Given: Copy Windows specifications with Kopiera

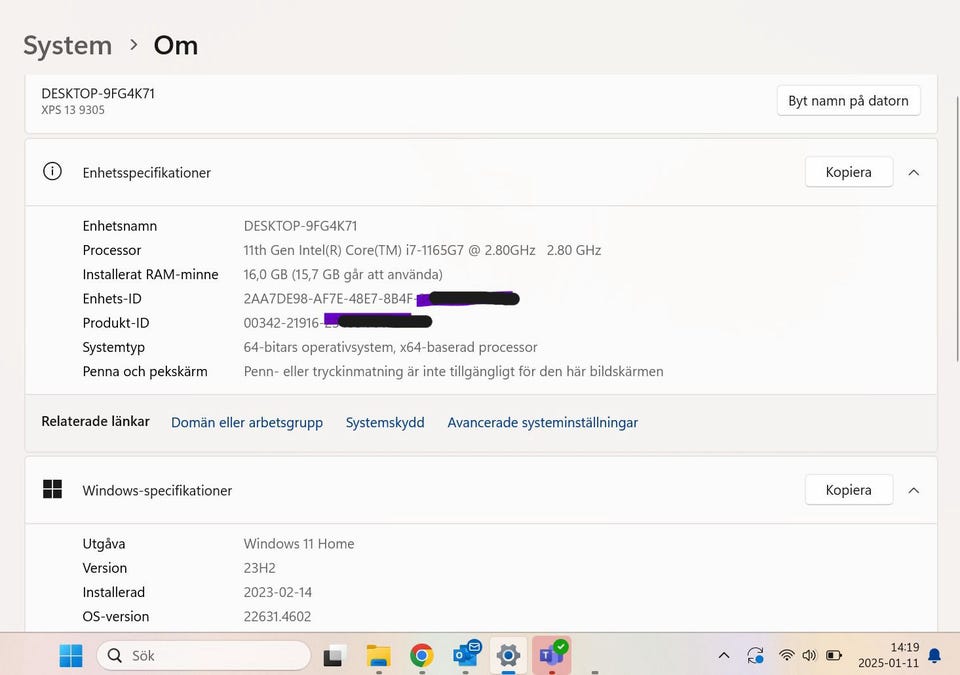Looking at the screenshot, I should (849, 490).
